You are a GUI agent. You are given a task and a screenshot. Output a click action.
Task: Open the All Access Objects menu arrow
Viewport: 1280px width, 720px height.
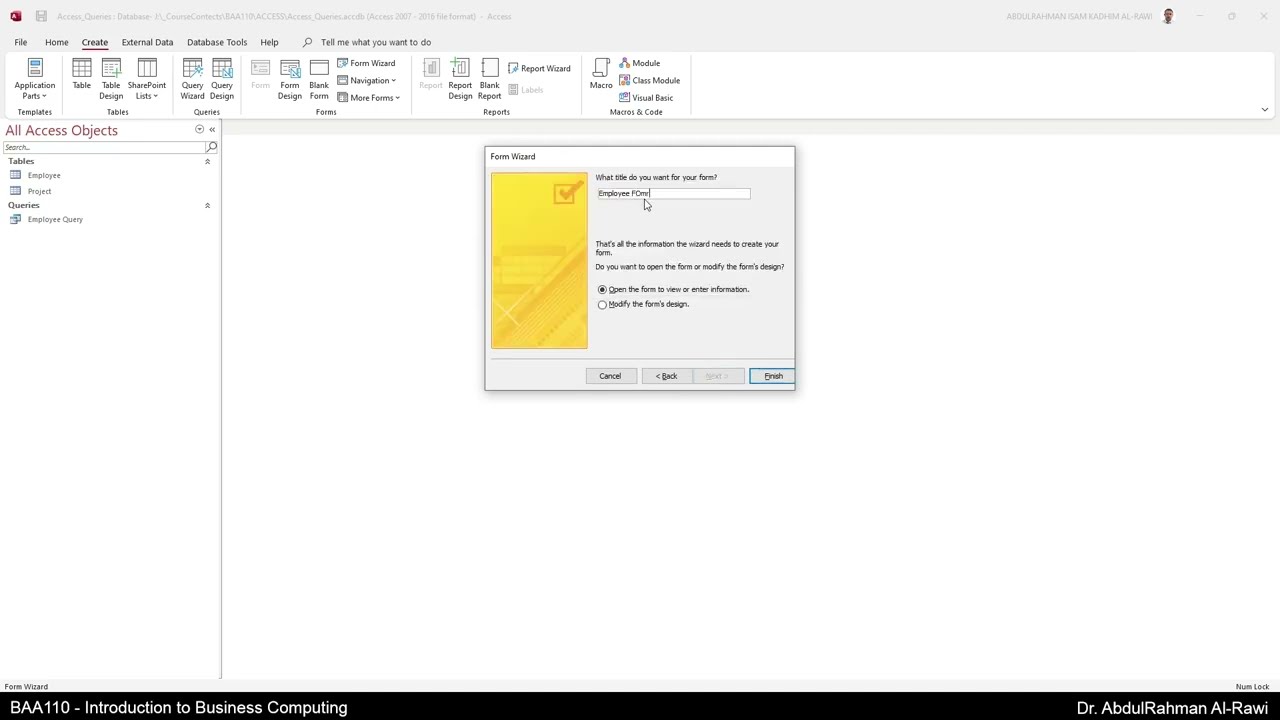(x=199, y=129)
